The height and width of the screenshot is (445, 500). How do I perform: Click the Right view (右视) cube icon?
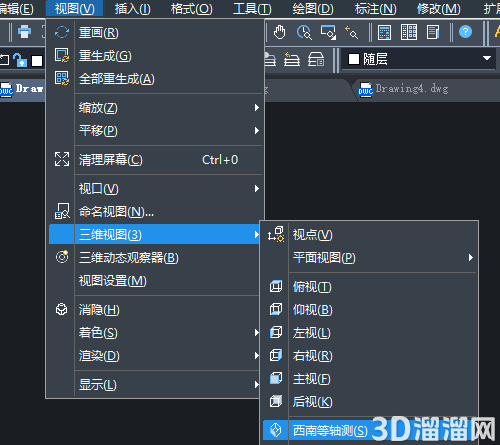(276, 355)
